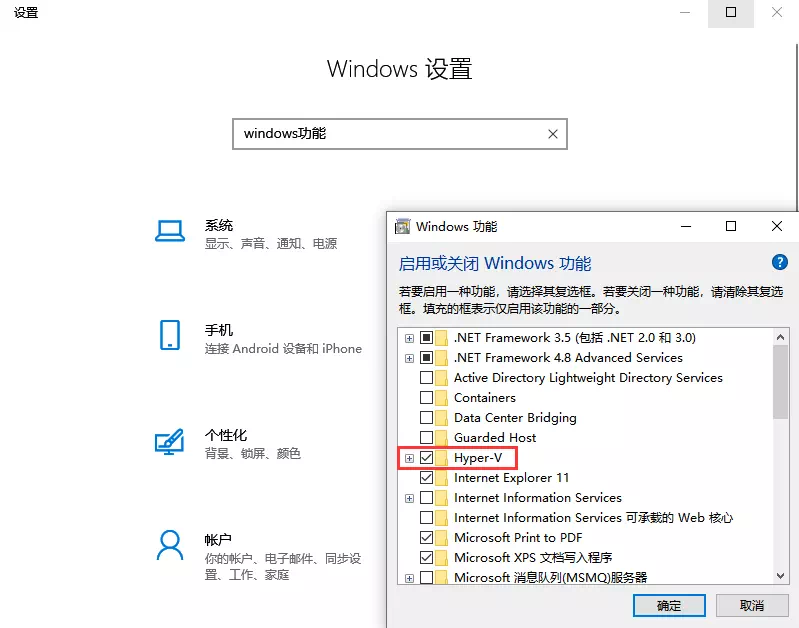The width and height of the screenshot is (799, 628).
Task: Click the blue help question mark icon
Action: [x=780, y=262]
